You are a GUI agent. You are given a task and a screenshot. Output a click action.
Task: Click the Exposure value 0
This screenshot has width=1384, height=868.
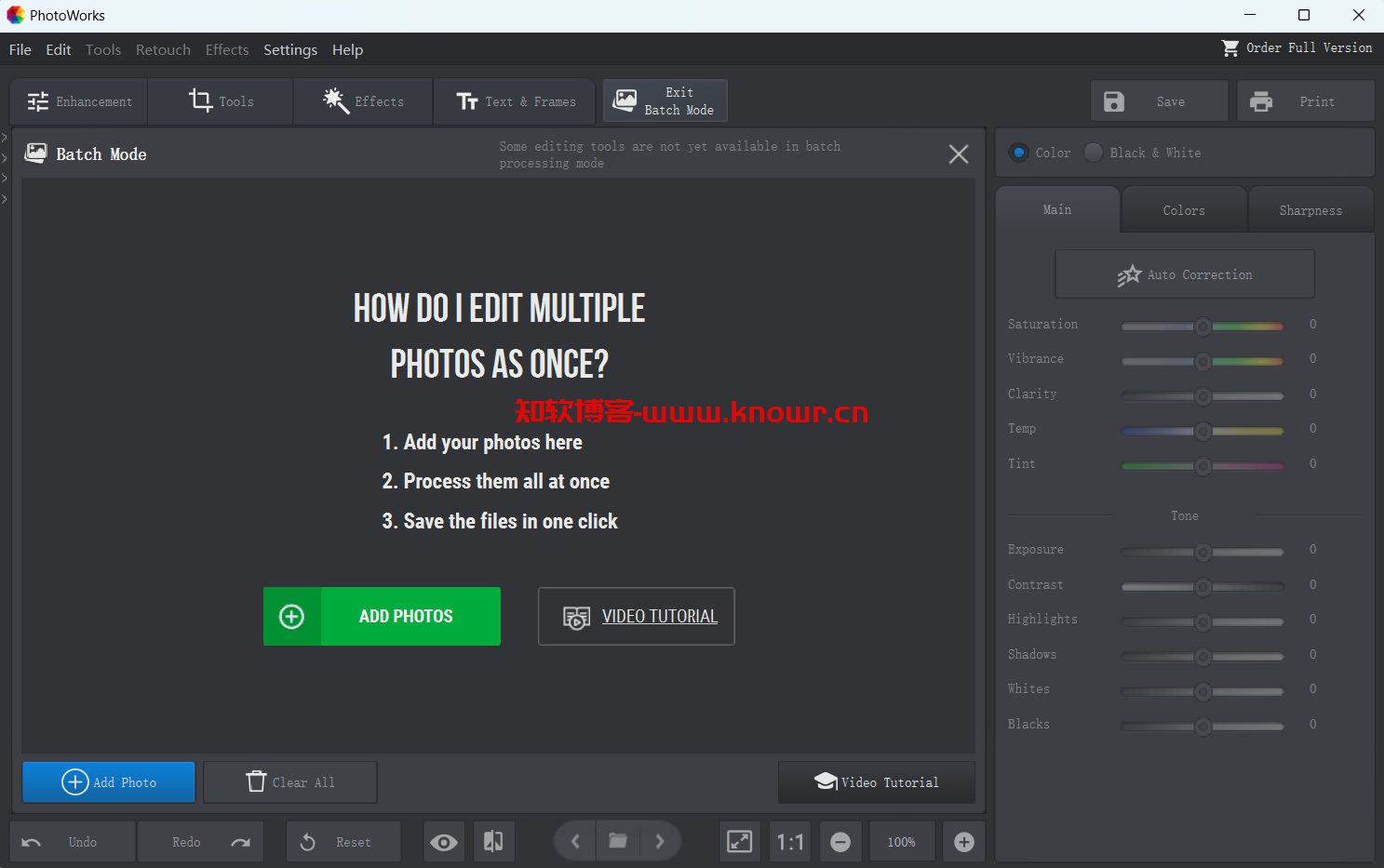(1313, 549)
